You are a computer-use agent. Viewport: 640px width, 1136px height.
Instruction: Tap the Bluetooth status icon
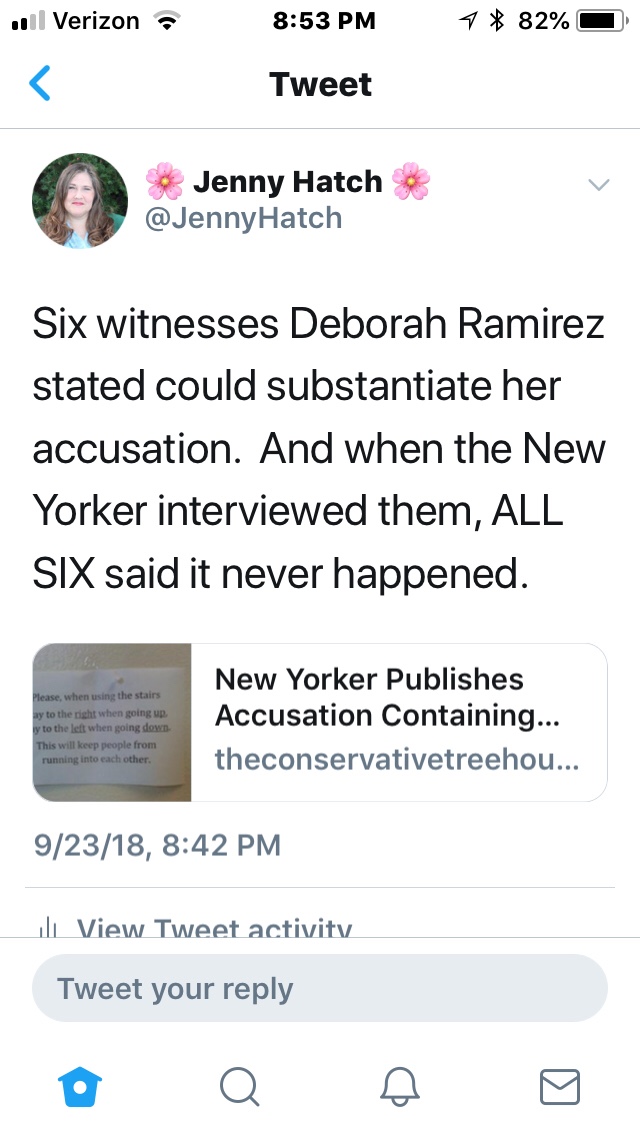[495, 21]
